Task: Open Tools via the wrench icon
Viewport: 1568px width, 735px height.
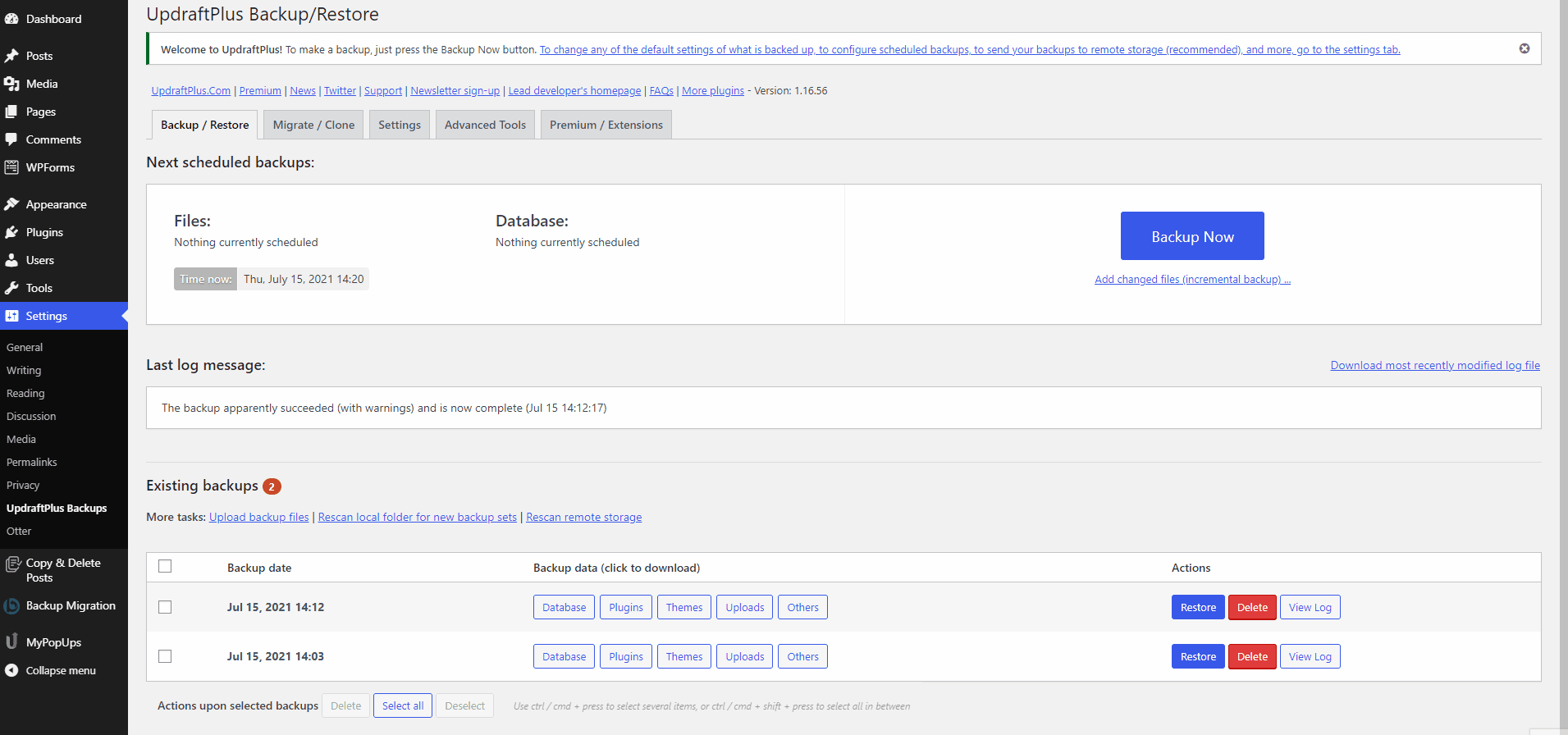Action: click(11, 288)
